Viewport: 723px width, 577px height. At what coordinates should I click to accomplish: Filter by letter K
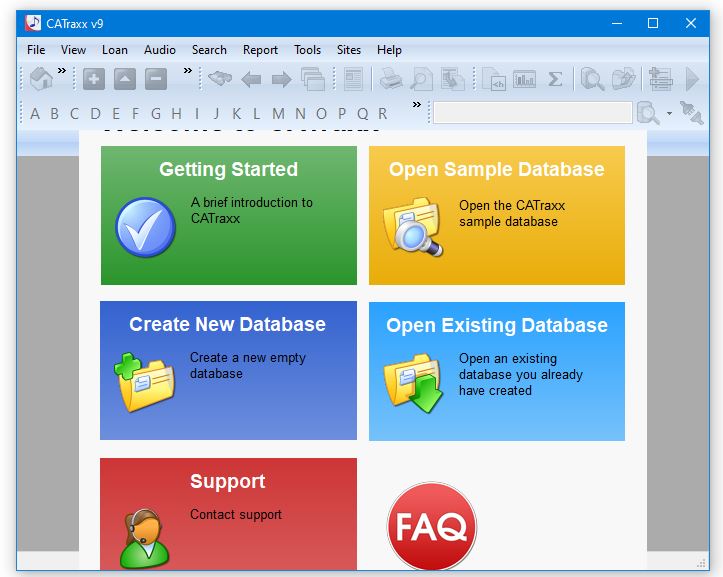point(237,113)
